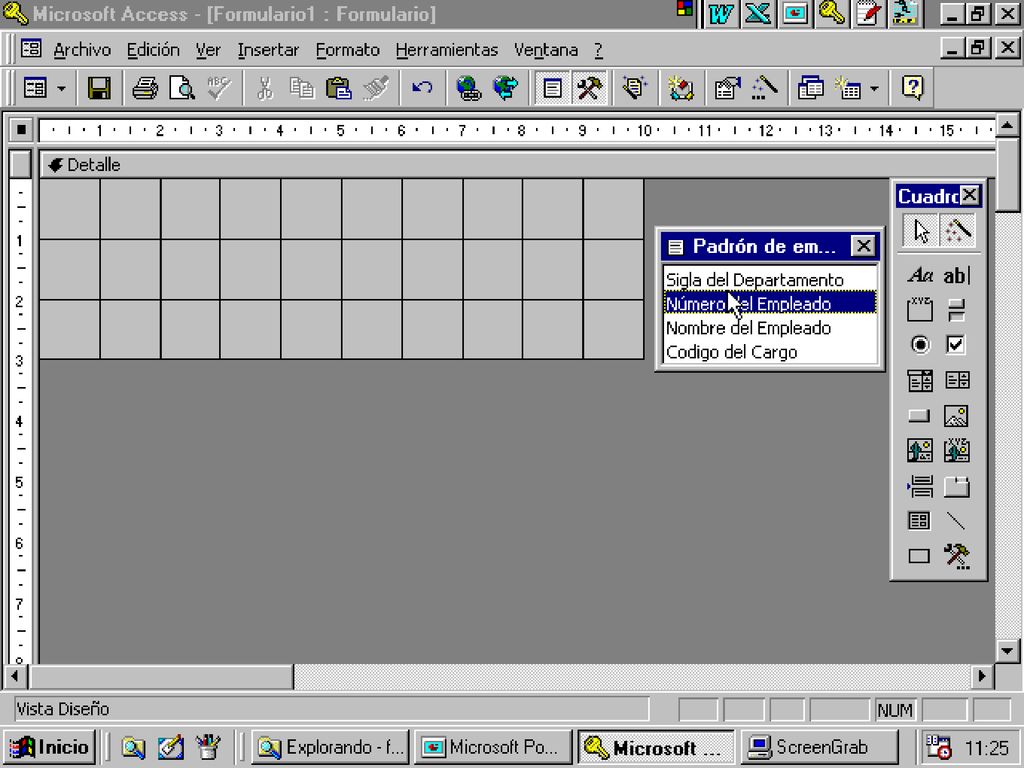The image size is (1024, 768).
Task: Select the Unbound Object Frame tool
Action: [920, 451]
